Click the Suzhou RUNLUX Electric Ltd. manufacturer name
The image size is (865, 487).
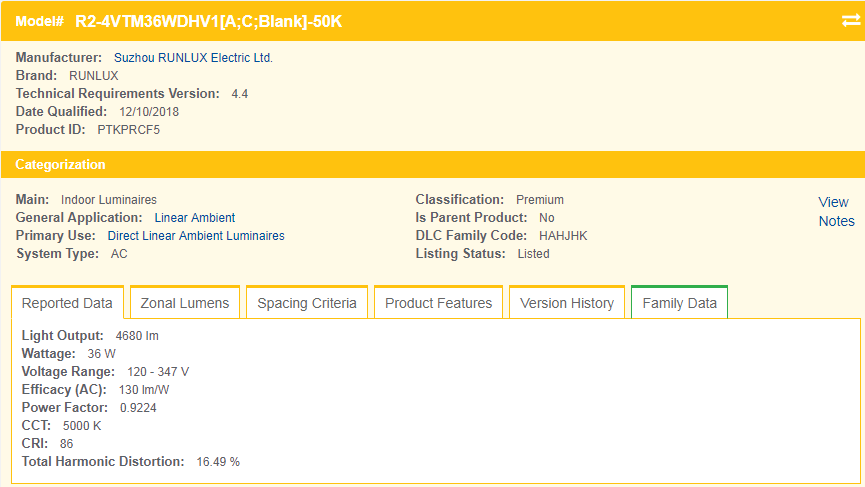click(193, 58)
